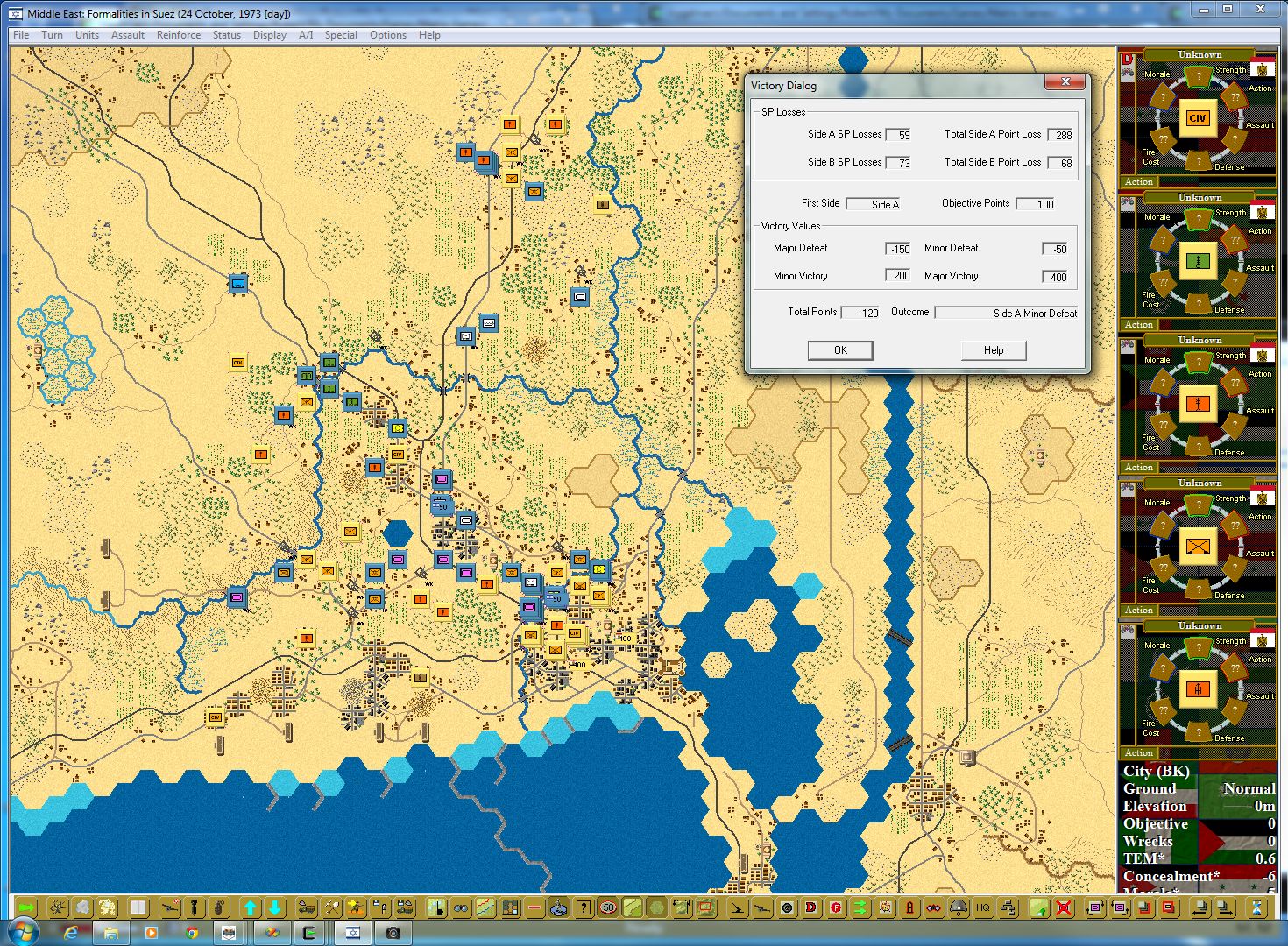Launch Internet Explorer from the taskbar
Viewport: 1288px width, 946px height.
pyautogui.click(x=71, y=933)
